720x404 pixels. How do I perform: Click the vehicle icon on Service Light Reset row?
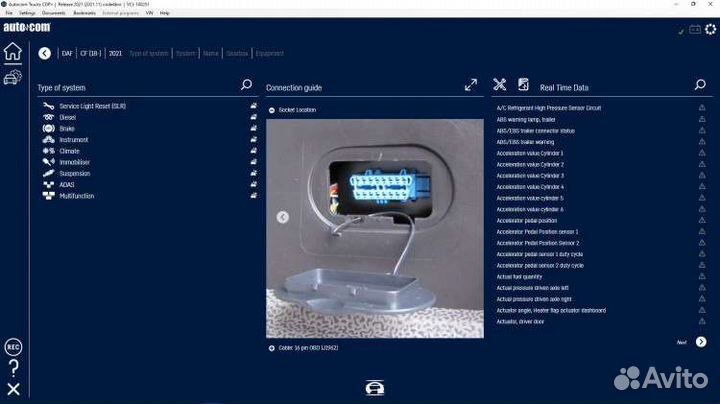[253, 106]
